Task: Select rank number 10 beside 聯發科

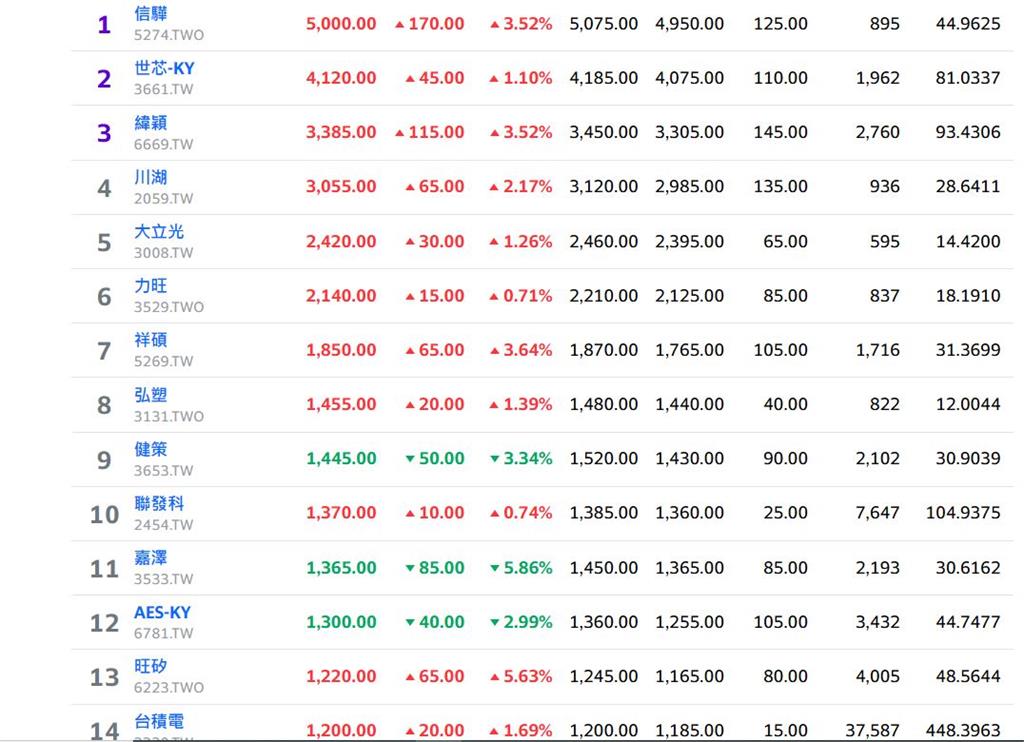Action: [x=104, y=515]
